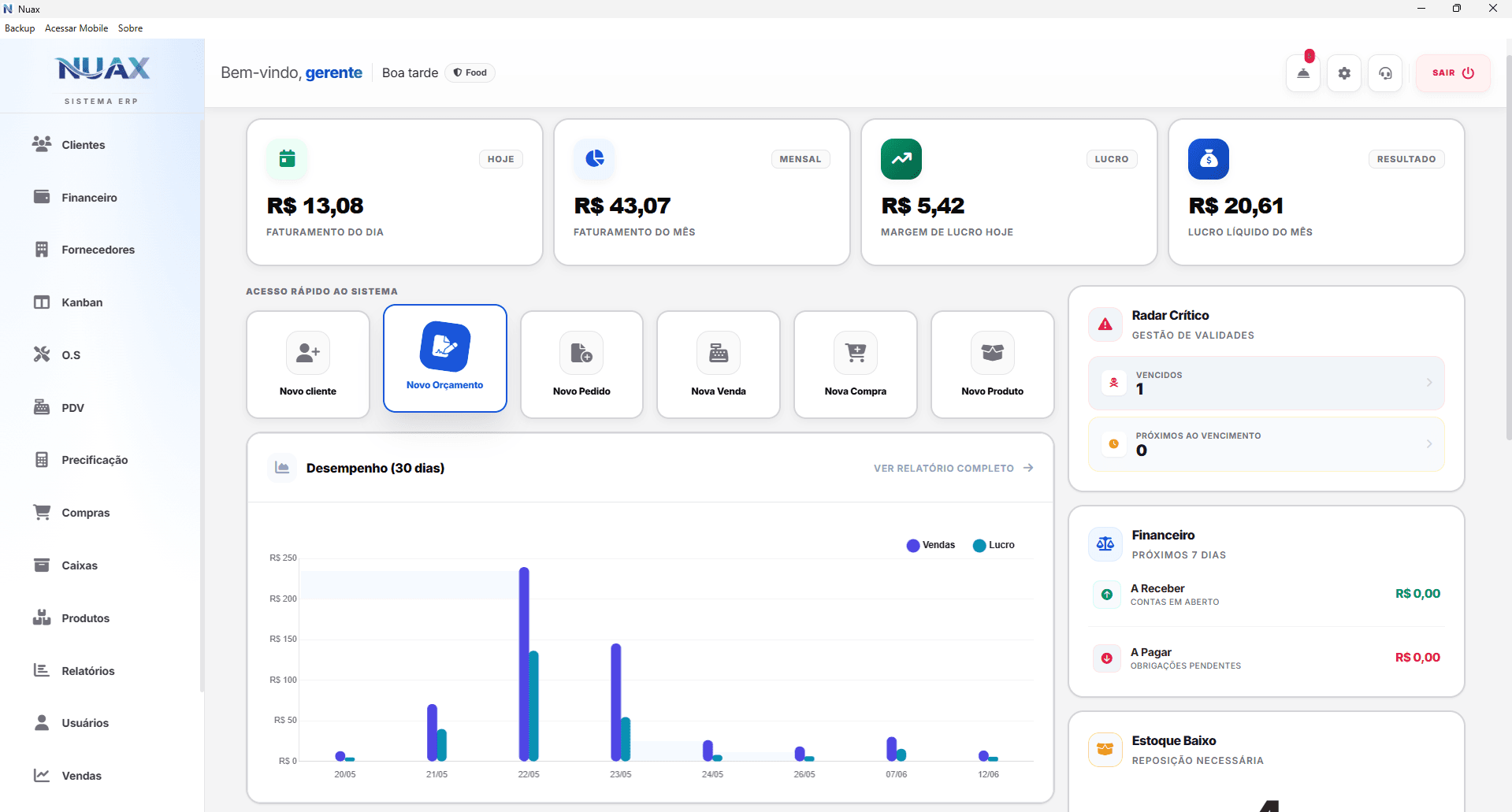Click the Food badge

point(470,72)
